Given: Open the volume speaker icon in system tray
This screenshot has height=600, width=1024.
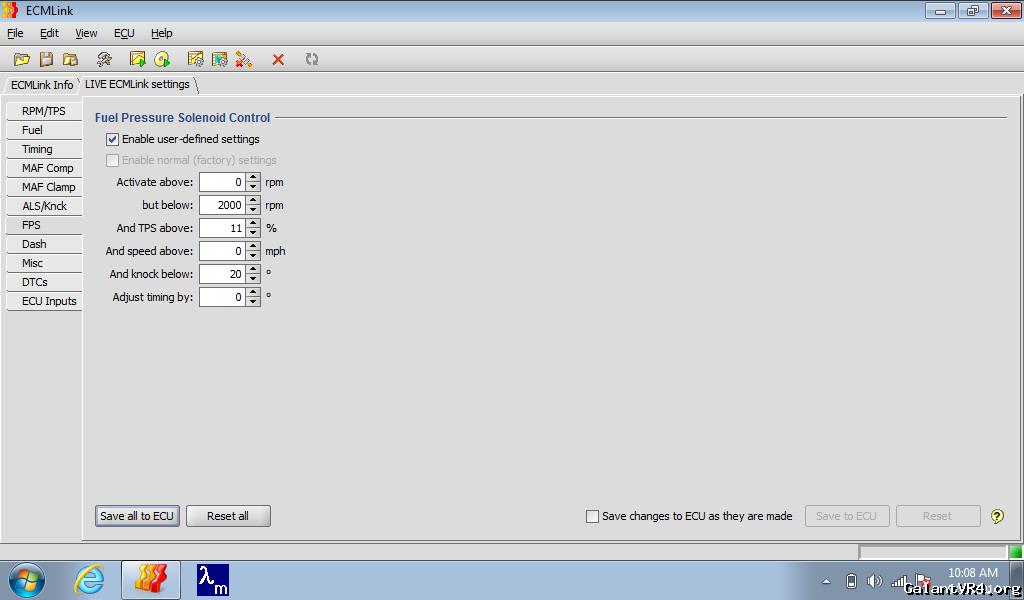Looking at the screenshot, I should pyautogui.click(x=875, y=581).
